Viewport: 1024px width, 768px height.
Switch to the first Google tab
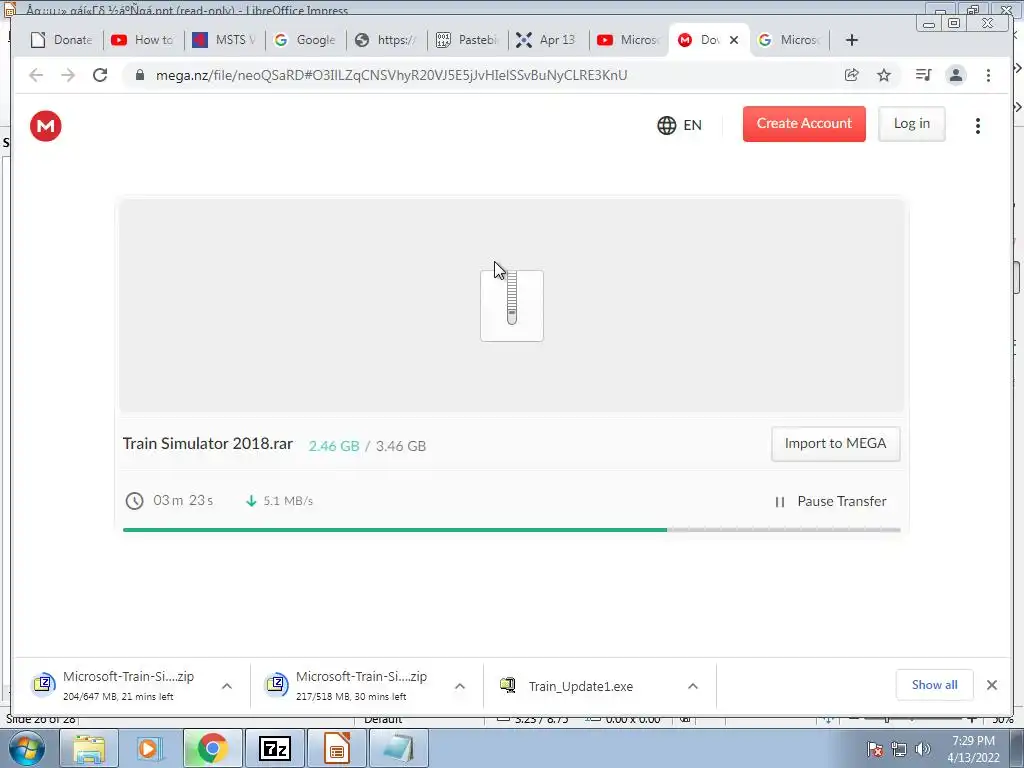[305, 40]
